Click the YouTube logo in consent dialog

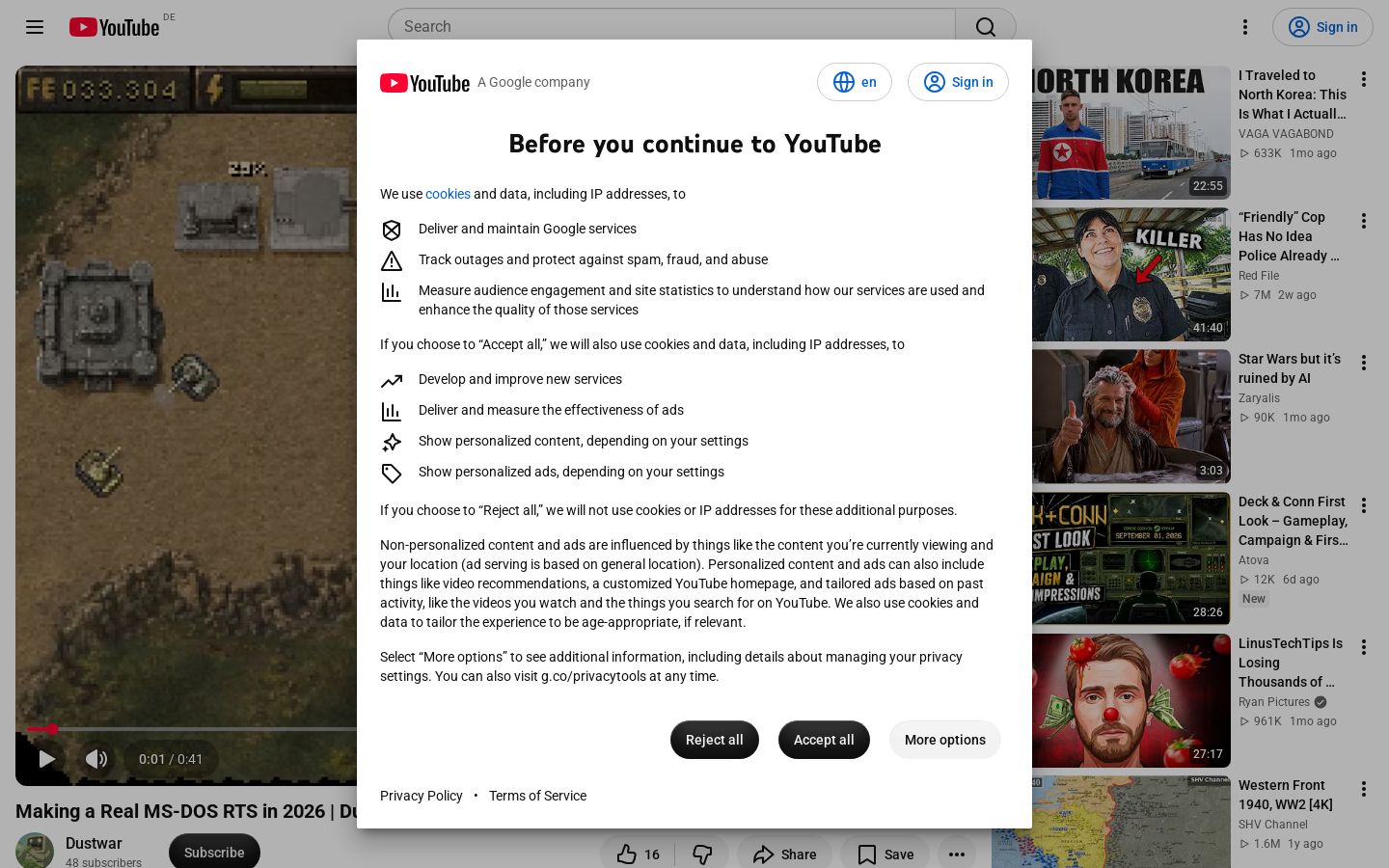[424, 83]
